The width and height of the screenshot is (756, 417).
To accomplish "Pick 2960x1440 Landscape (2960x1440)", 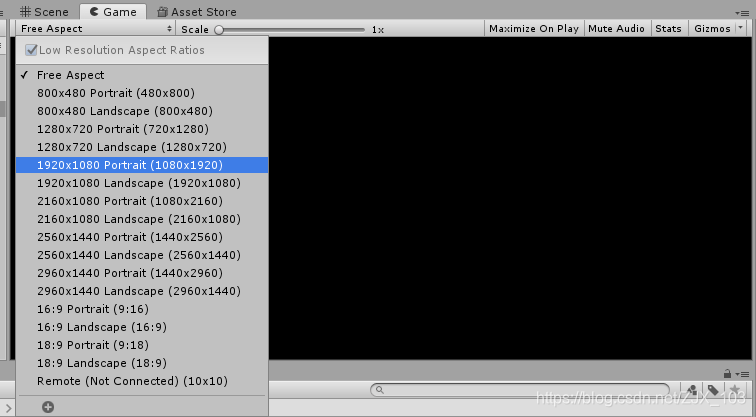I will pos(142,291).
